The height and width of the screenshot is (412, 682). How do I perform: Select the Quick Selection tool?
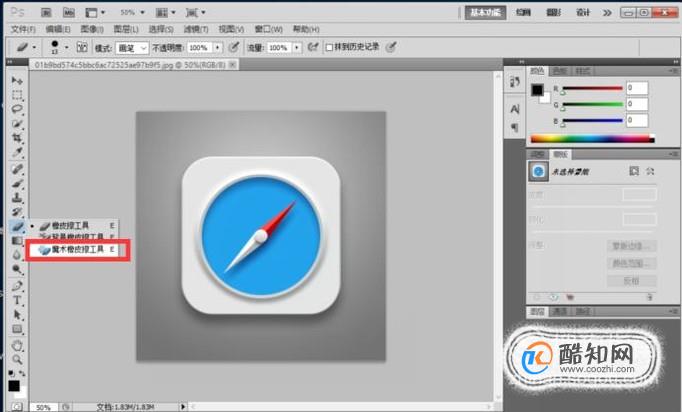[x=17, y=124]
